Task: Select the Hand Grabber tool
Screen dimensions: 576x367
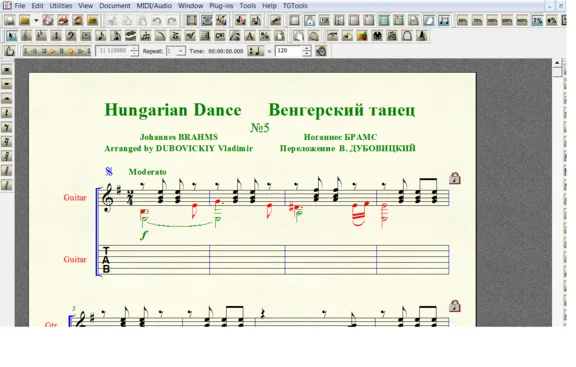Action: (299, 36)
